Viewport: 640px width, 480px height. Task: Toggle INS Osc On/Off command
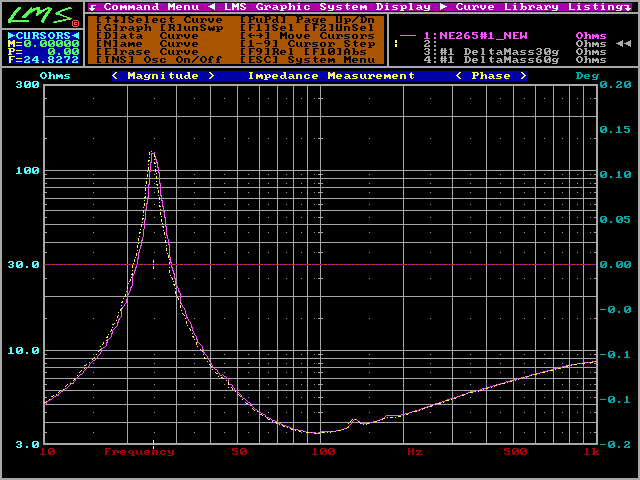point(160,60)
